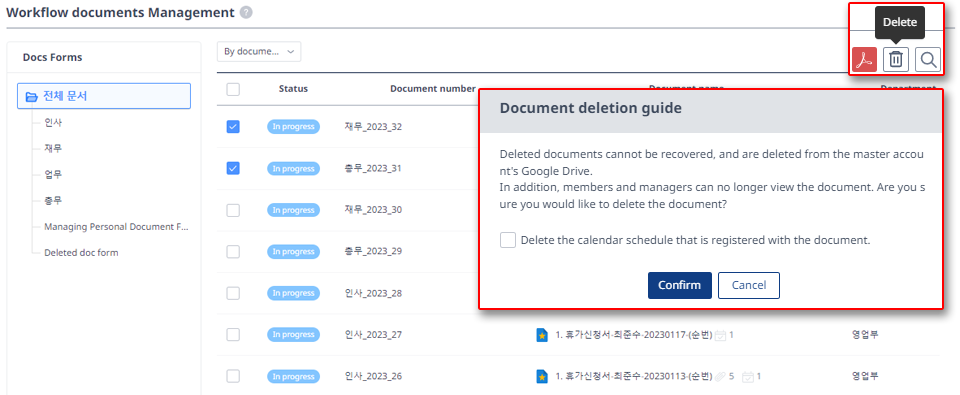960x395 pixels.
Task: Open search with magnifier icon
Action: coord(928,59)
